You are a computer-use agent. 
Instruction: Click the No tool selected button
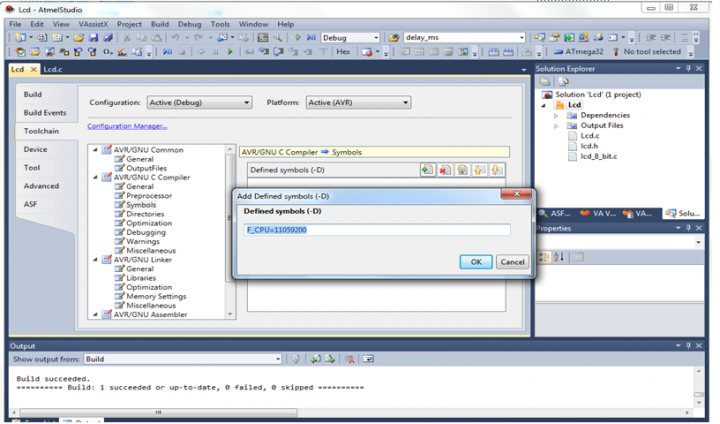tap(647, 52)
